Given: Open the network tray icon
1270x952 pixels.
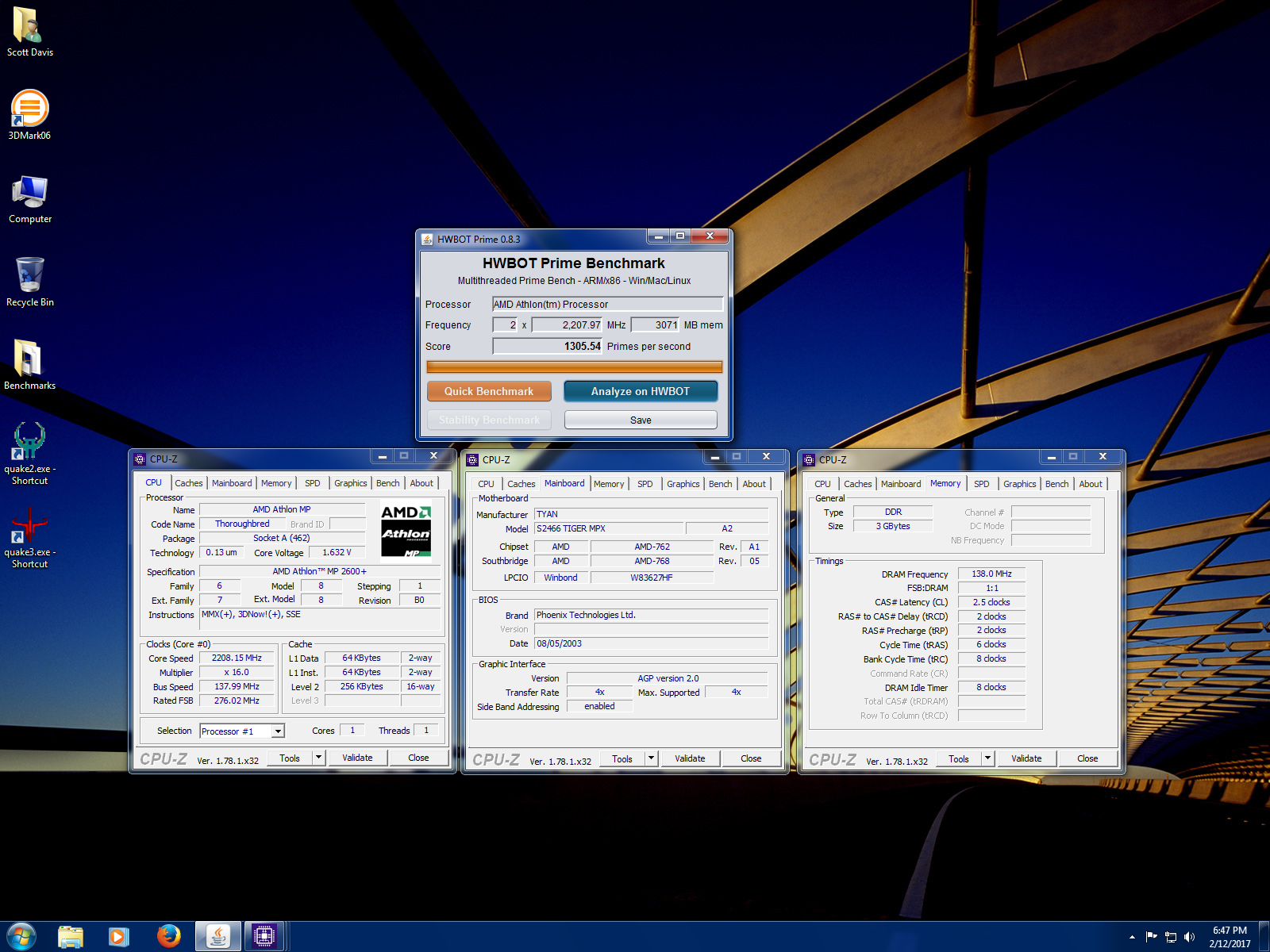Looking at the screenshot, I should [x=1170, y=937].
